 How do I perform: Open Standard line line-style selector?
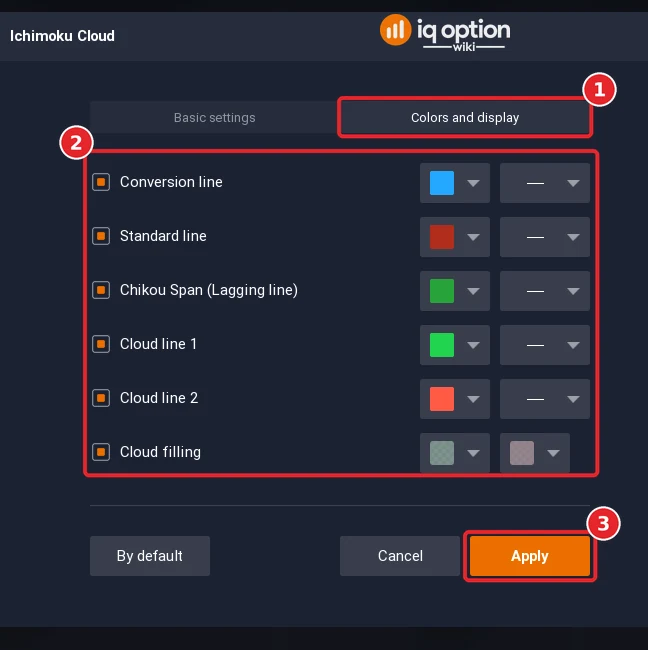point(544,237)
